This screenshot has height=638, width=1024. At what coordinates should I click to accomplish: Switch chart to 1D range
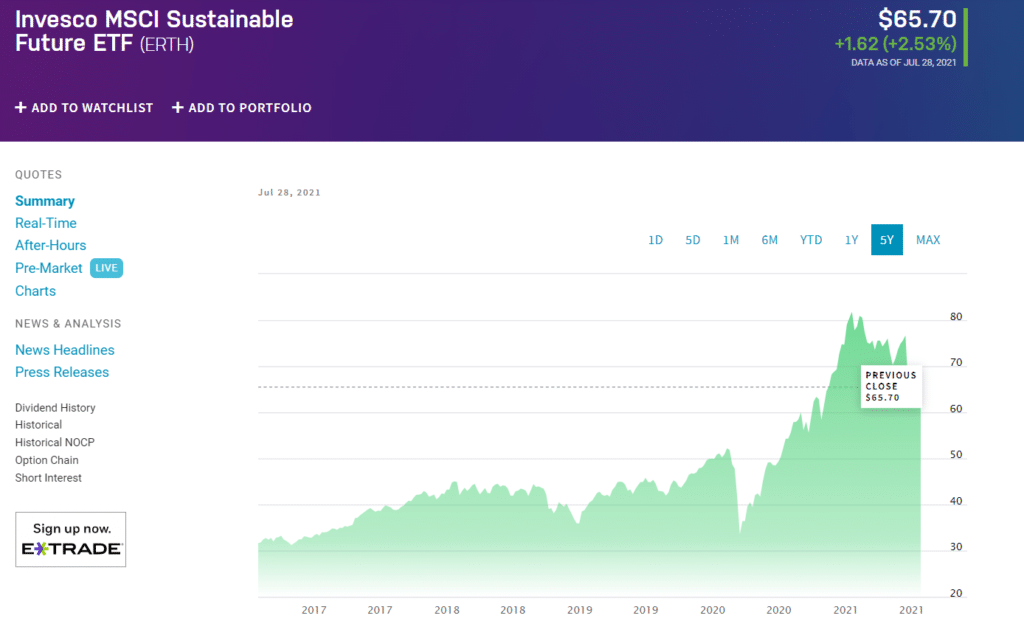click(x=656, y=240)
